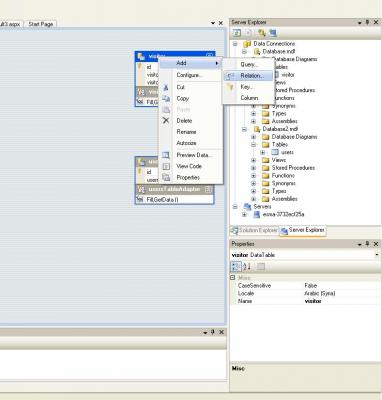Click the Servers node icon
Screen dimensions: 382x400
[x=247, y=207]
